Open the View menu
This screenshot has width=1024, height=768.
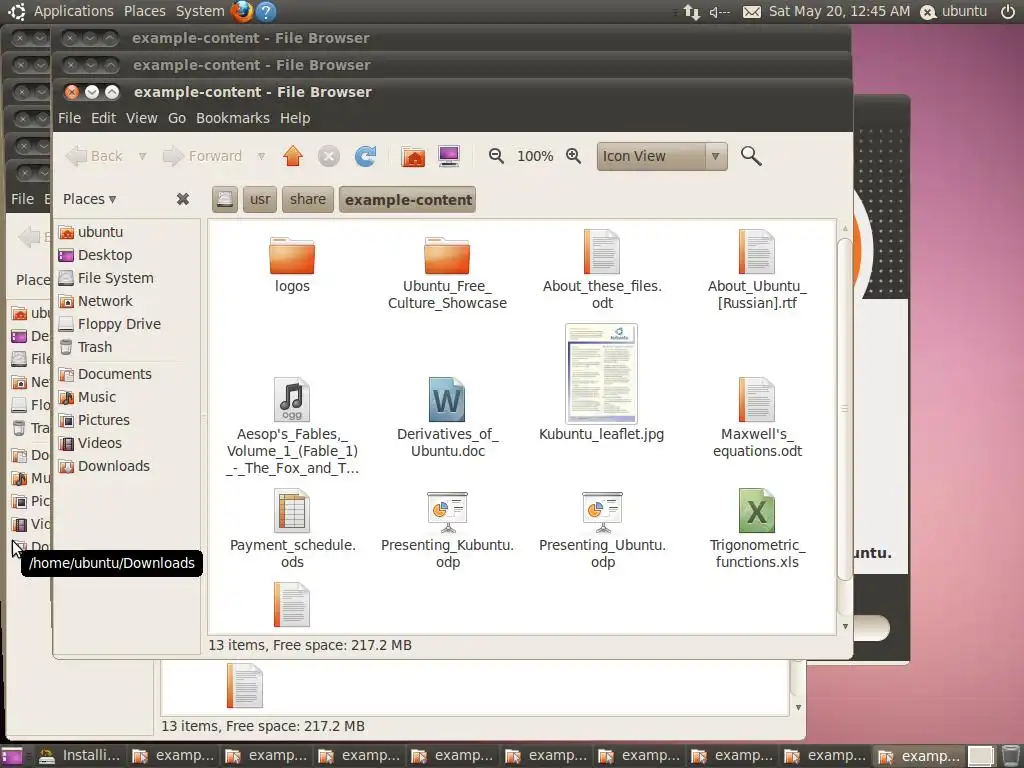142,118
